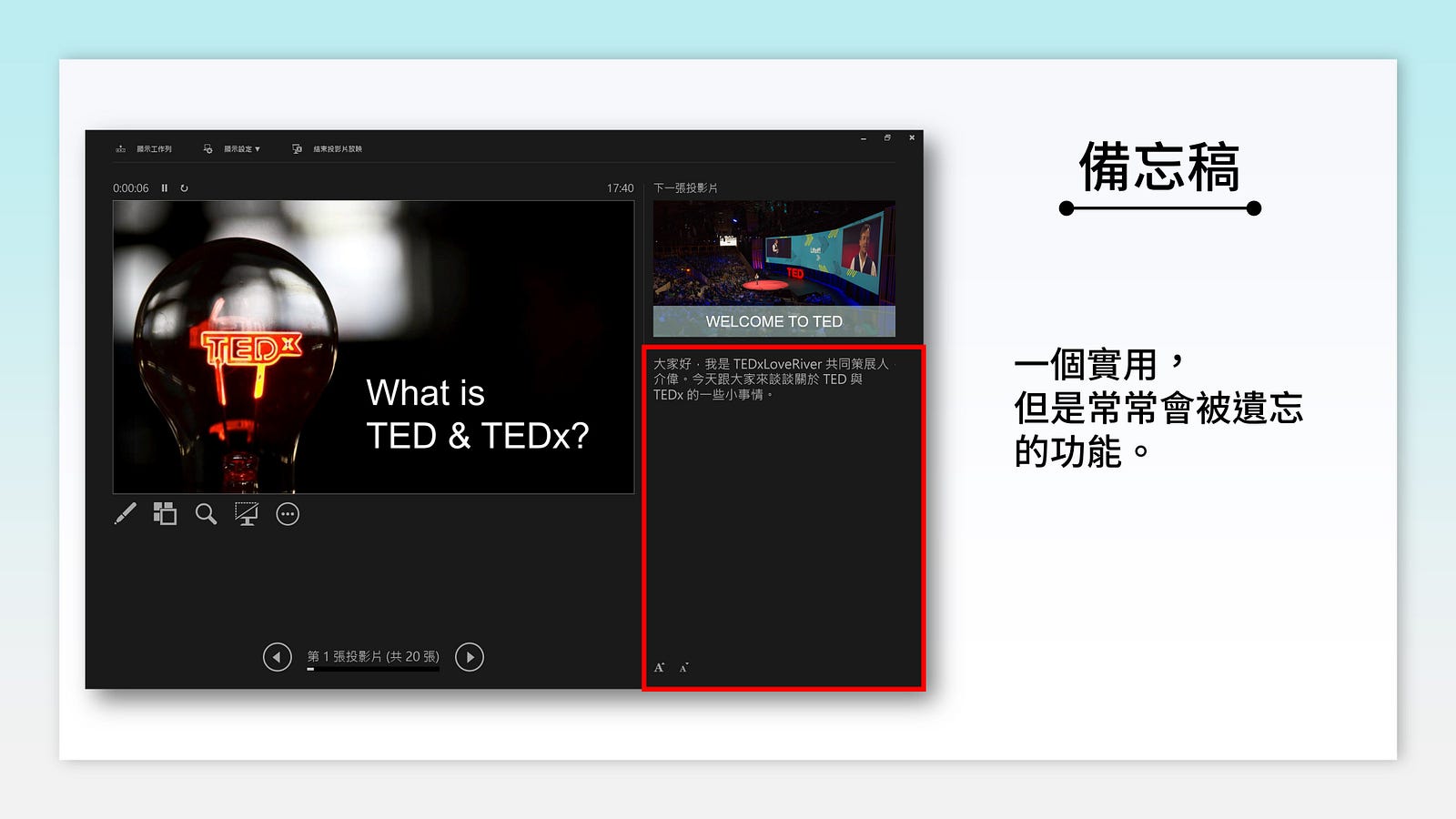The width and height of the screenshot is (1456, 819).
Task: Click the current slide What is TED & TEDx preview
Action: click(x=373, y=347)
